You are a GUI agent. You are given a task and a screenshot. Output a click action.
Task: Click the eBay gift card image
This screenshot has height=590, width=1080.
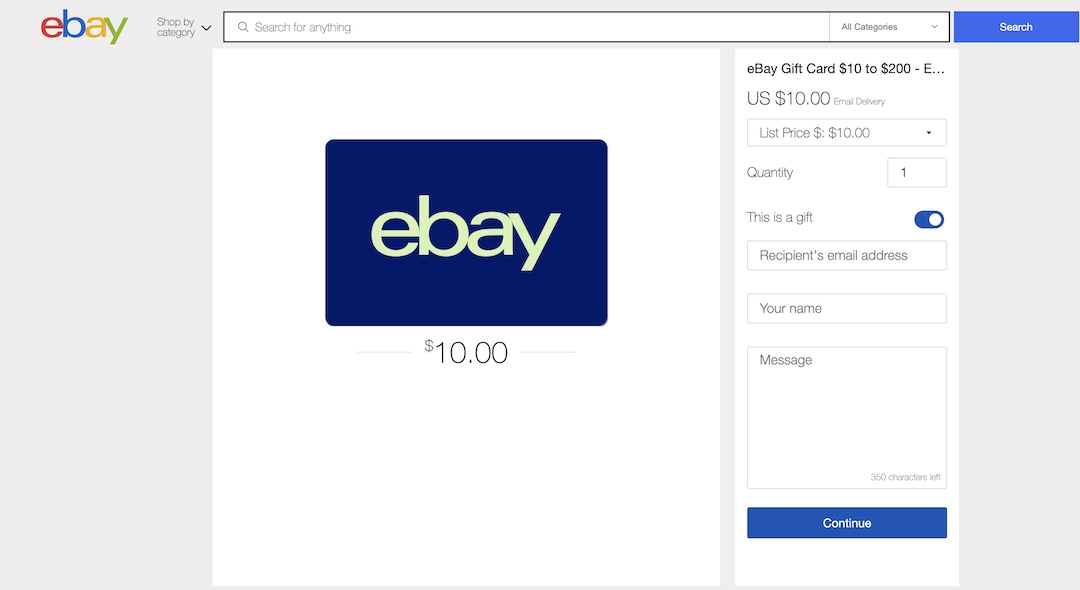tap(466, 233)
